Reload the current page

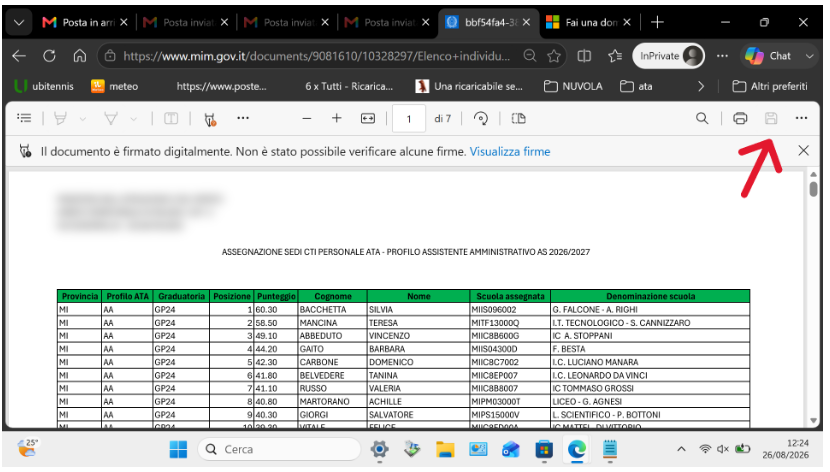(x=49, y=56)
